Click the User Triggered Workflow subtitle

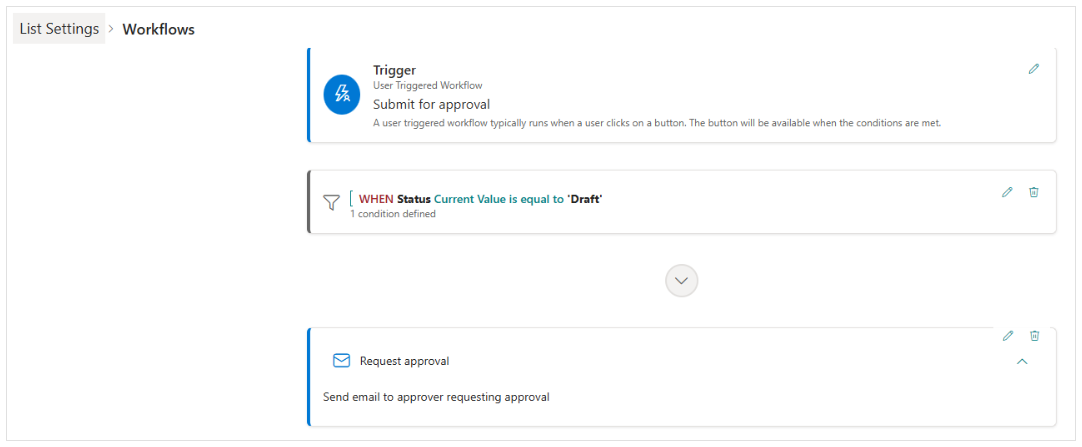tap(427, 86)
